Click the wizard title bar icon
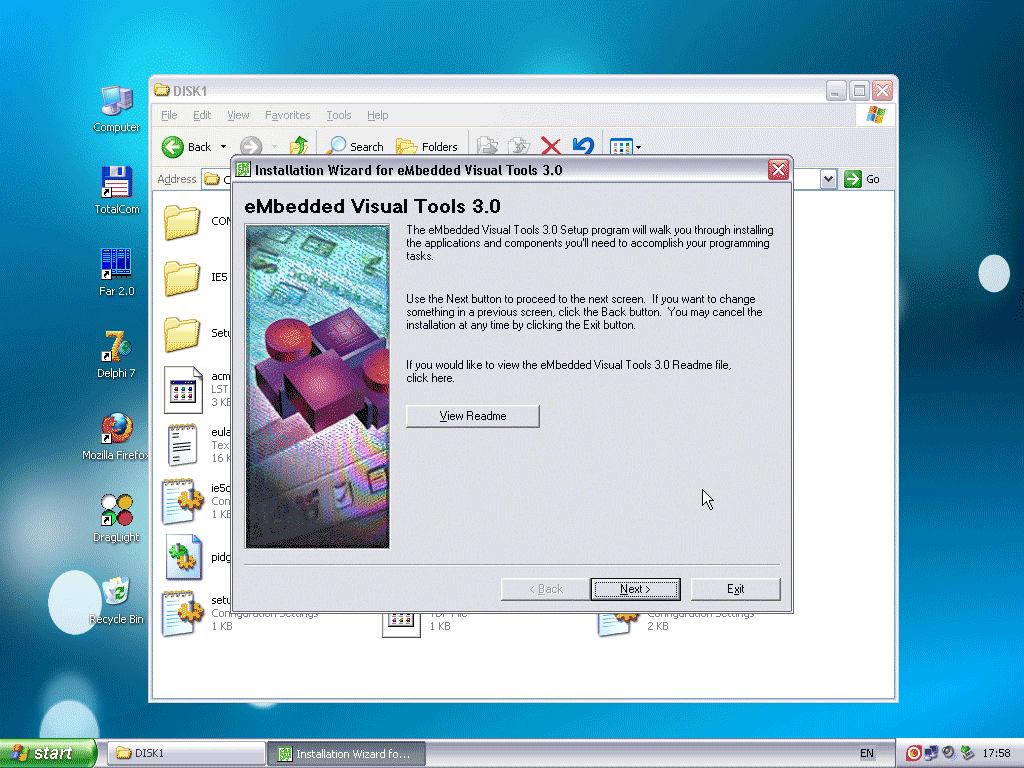This screenshot has width=1024, height=768. pos(244,170)
